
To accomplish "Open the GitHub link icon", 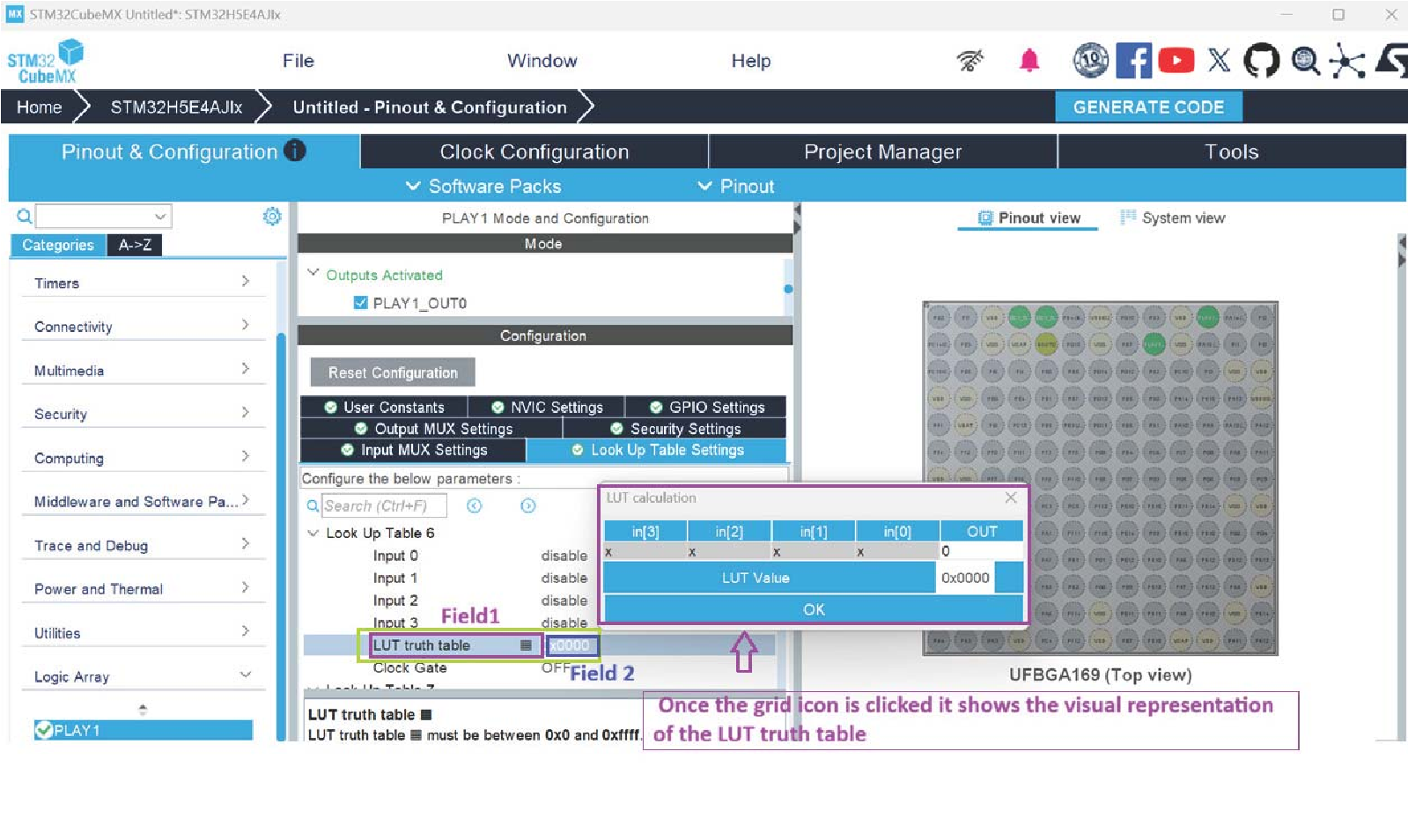I will click(x=1261, y=61).
